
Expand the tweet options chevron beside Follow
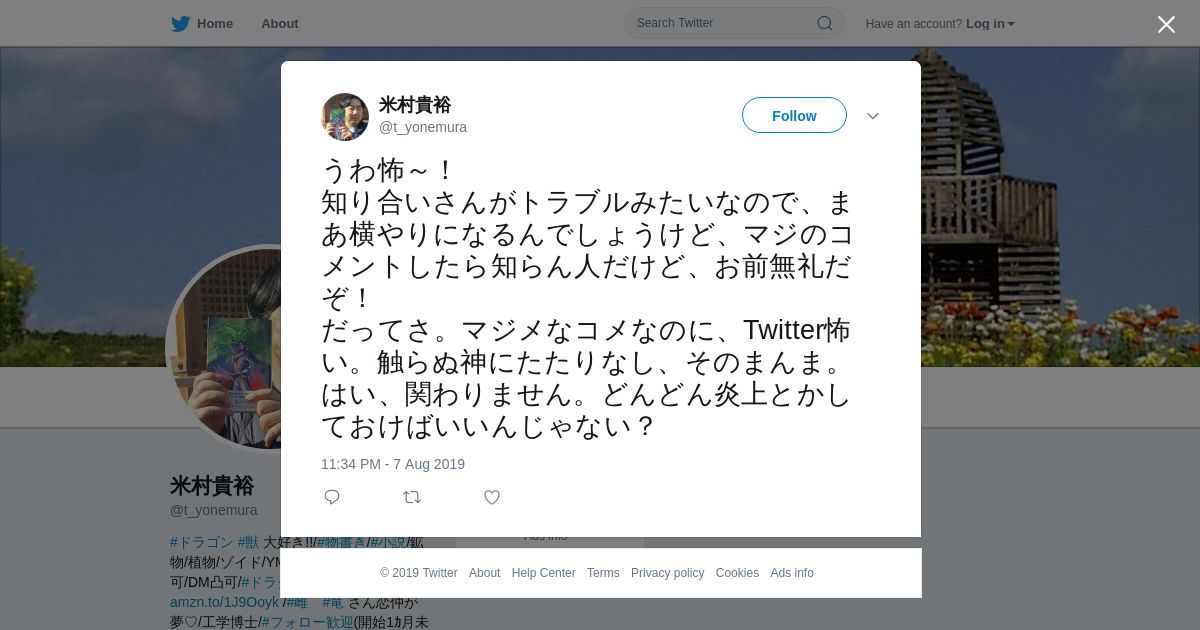(873, 116)
